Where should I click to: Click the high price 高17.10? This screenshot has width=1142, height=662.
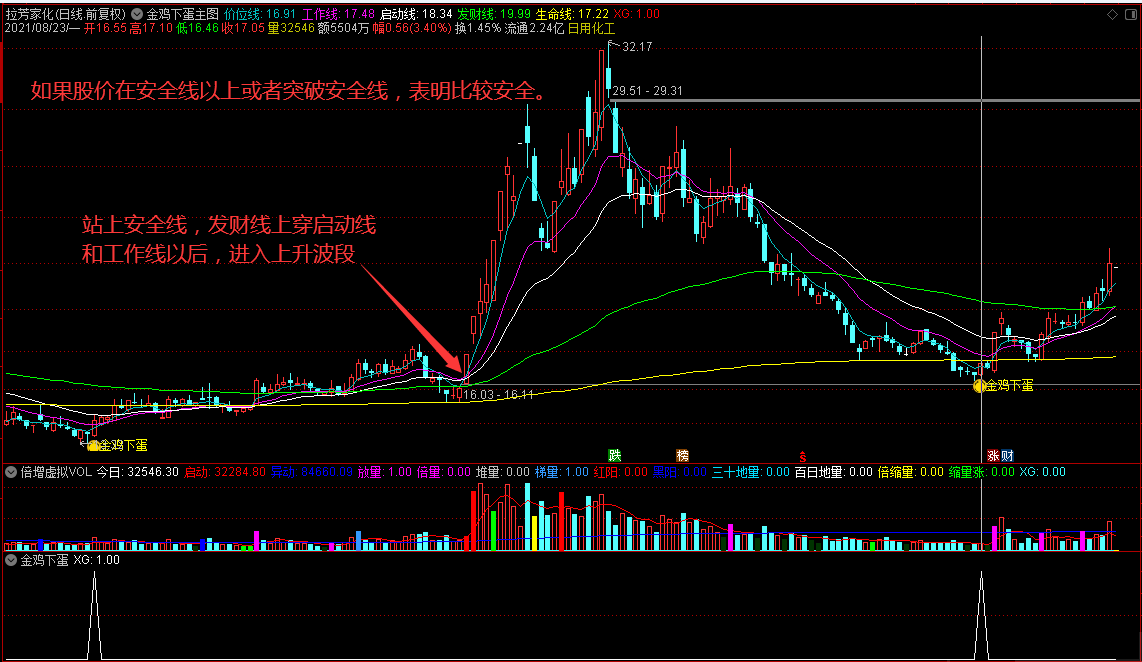click(151, 28)
